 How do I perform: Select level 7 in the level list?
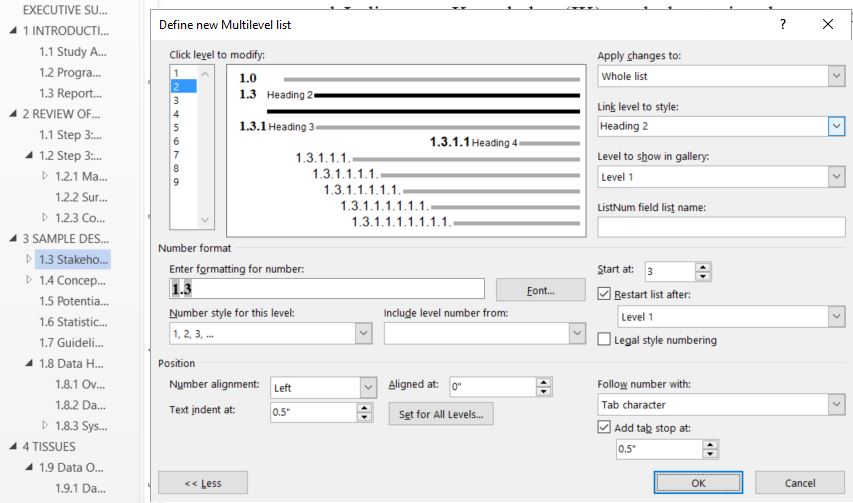183,154
